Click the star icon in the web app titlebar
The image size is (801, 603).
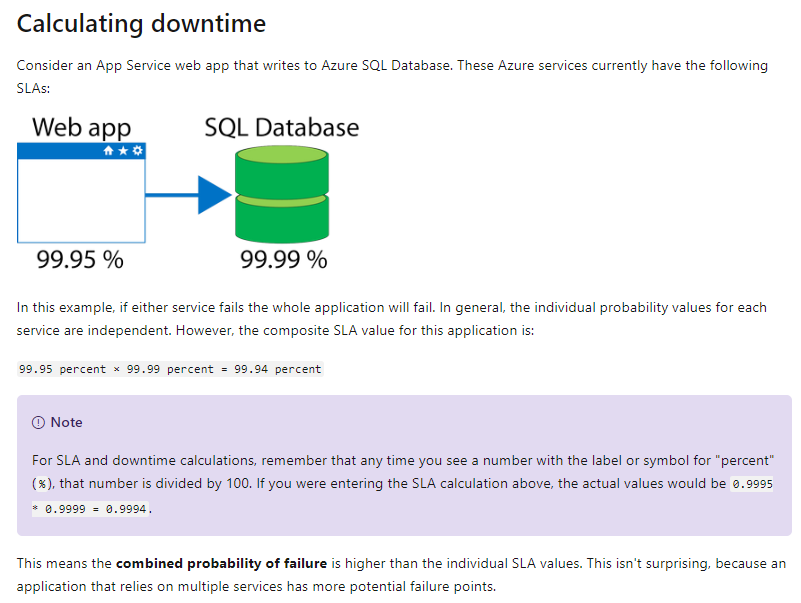coord(123,151)
